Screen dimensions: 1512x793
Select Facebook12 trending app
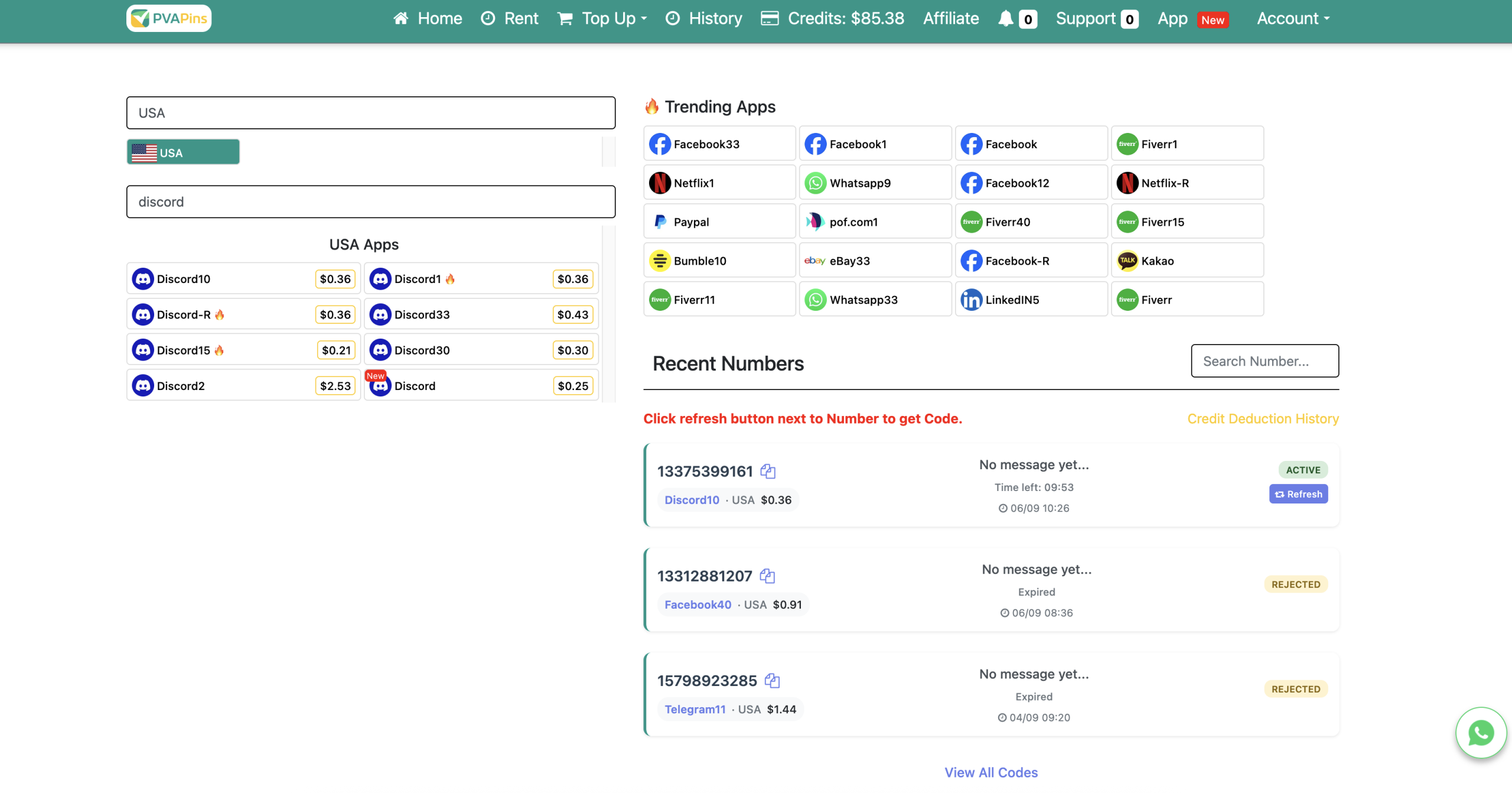[x=1031, y=183]
